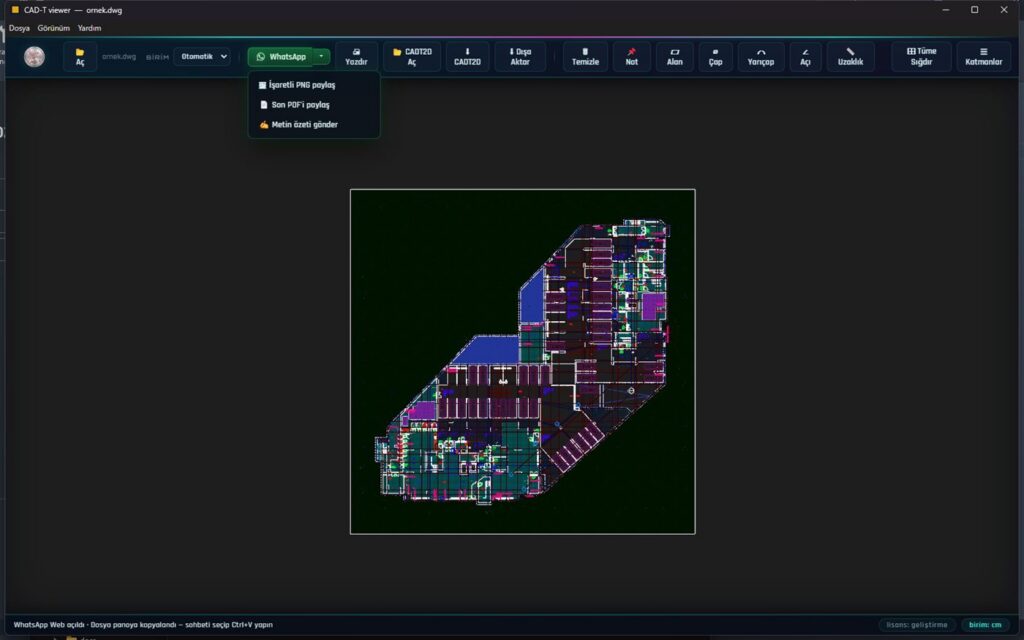1024x640 pixels.
Task: Click the green WhatsApp share button
Action: 281,57
